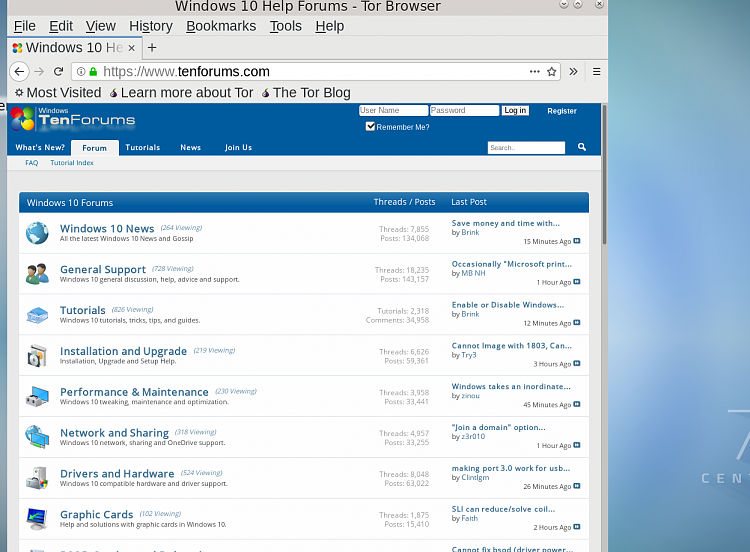Select the Join Us navigation tab
Screen dimensions: 750x552
tap(238, 147)
